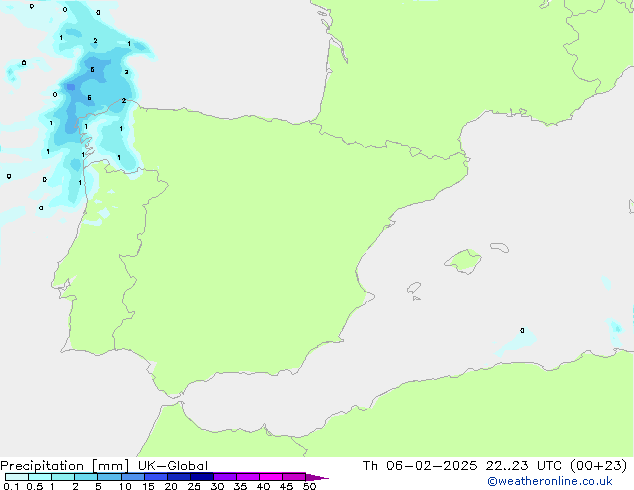634x490 pixels.
Task: Click the "Precipitation [mm]" title text
Action: coord(65,466)
